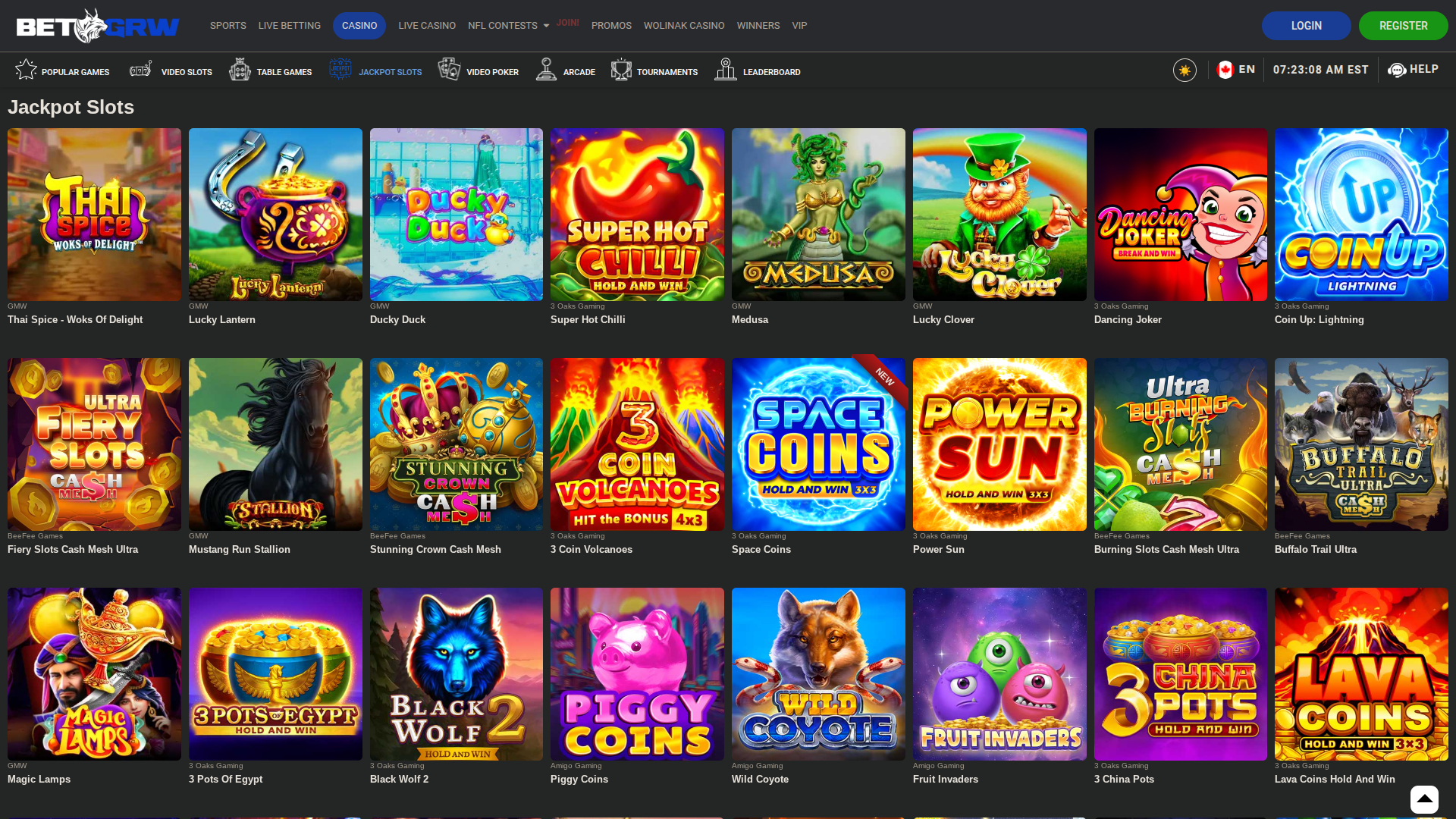Open the Live Casino section
The height and width of the screenshot is (819, 1456).
427,25
